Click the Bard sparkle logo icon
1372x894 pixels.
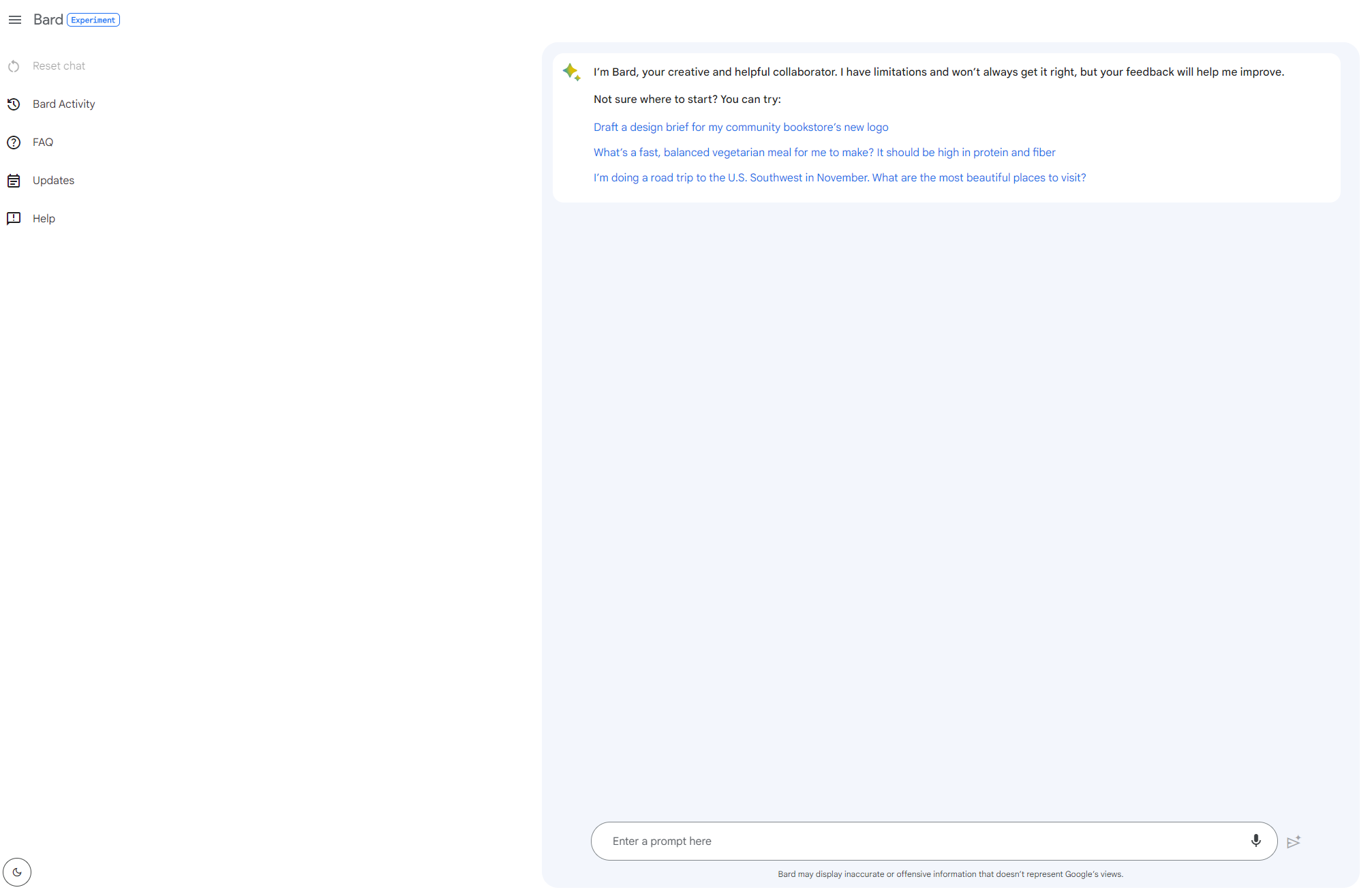[x=571, y=72]
